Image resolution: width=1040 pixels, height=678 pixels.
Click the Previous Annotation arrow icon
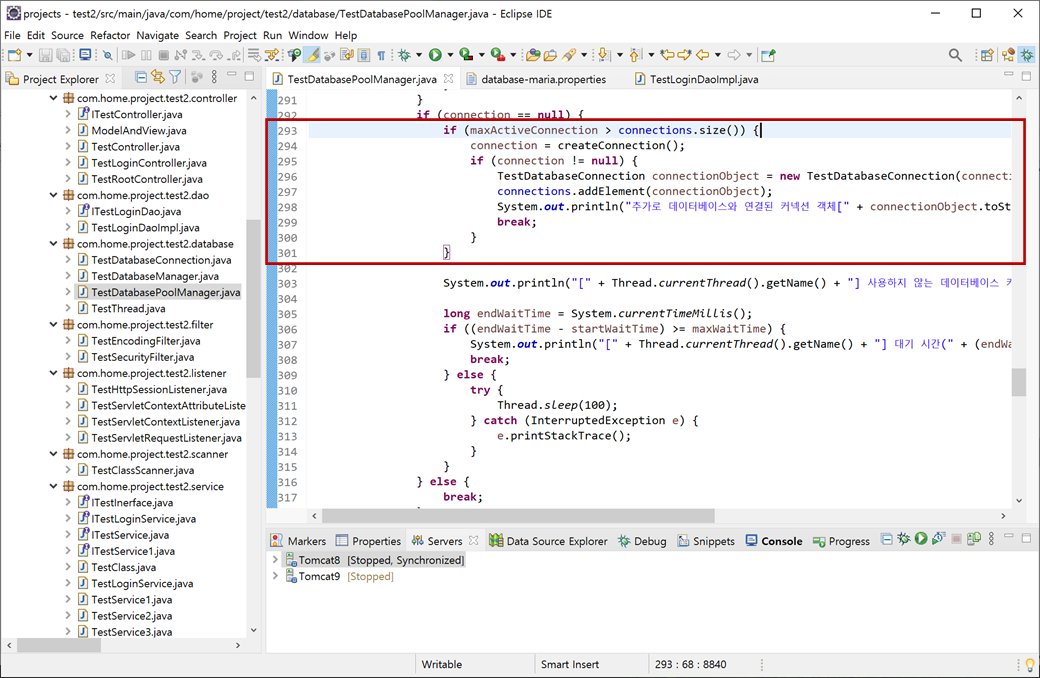click(x=635, y=55)
